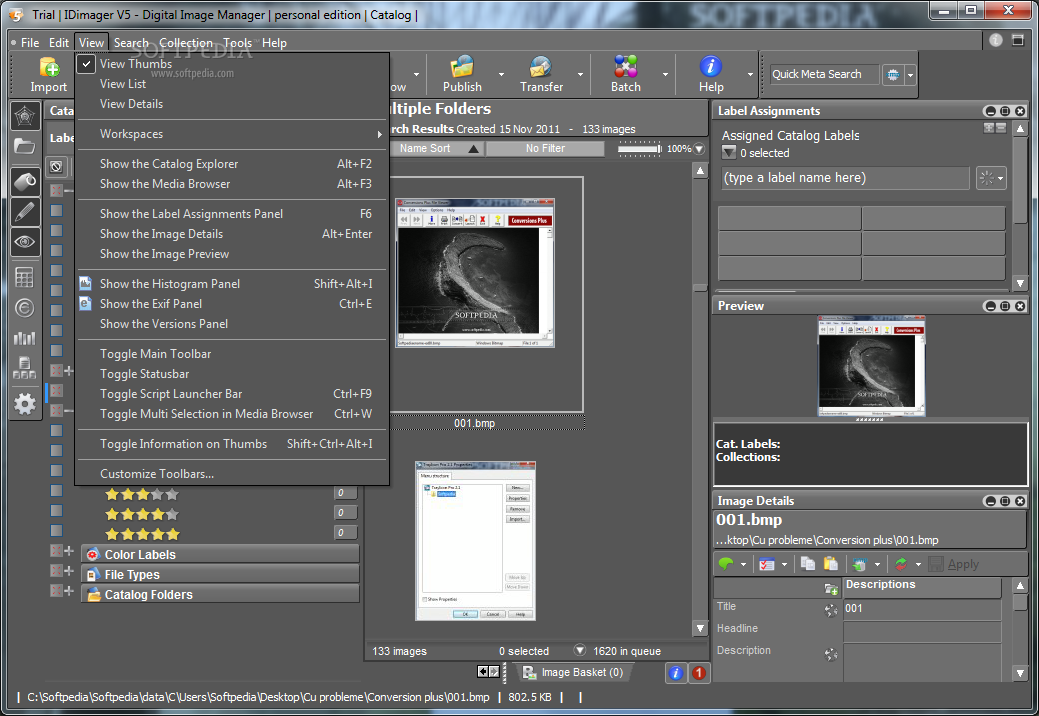
Task: Open the Publish dropdown arrow
Action: coord(502,74)
